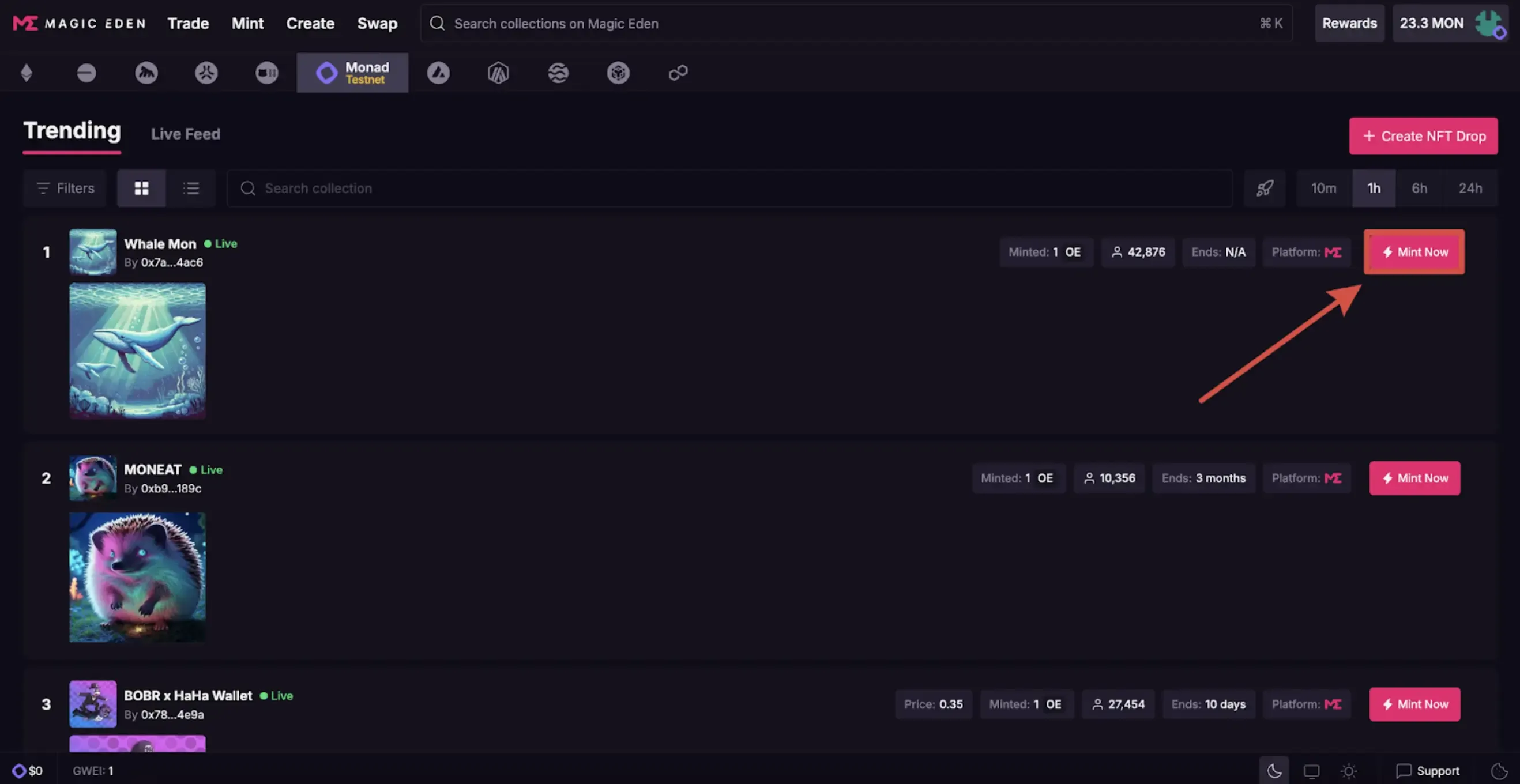Click Mint Now for Whale Mon

tap(1414, 252)
